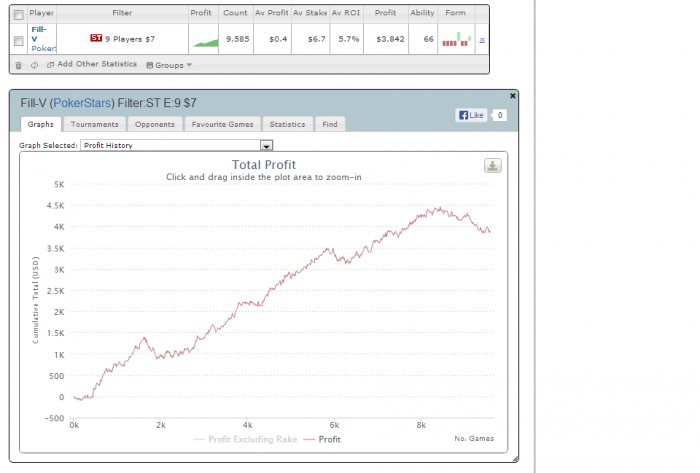The height and width of the screenshot is (473, 700).
Task: Sort by Filter column header
Action: point(122,13)
